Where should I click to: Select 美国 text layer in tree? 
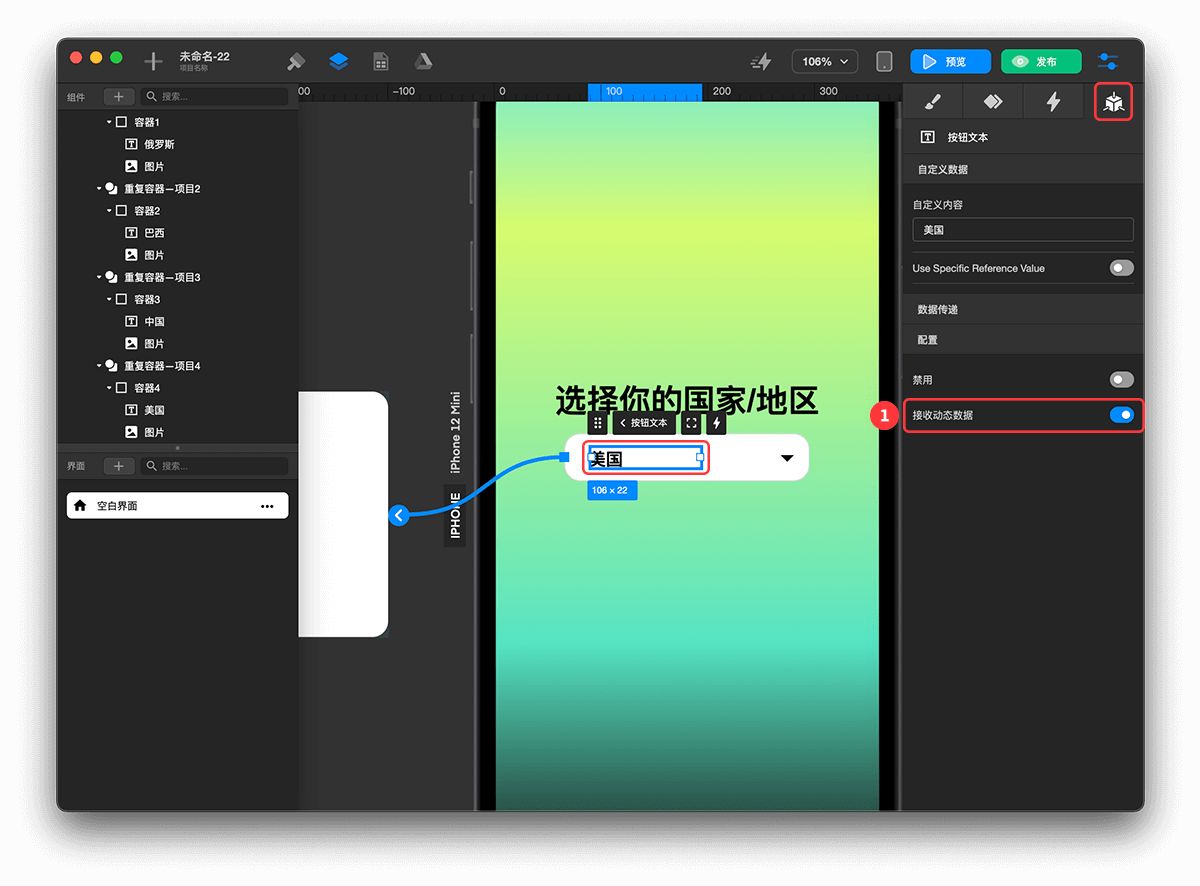(154, 410)
